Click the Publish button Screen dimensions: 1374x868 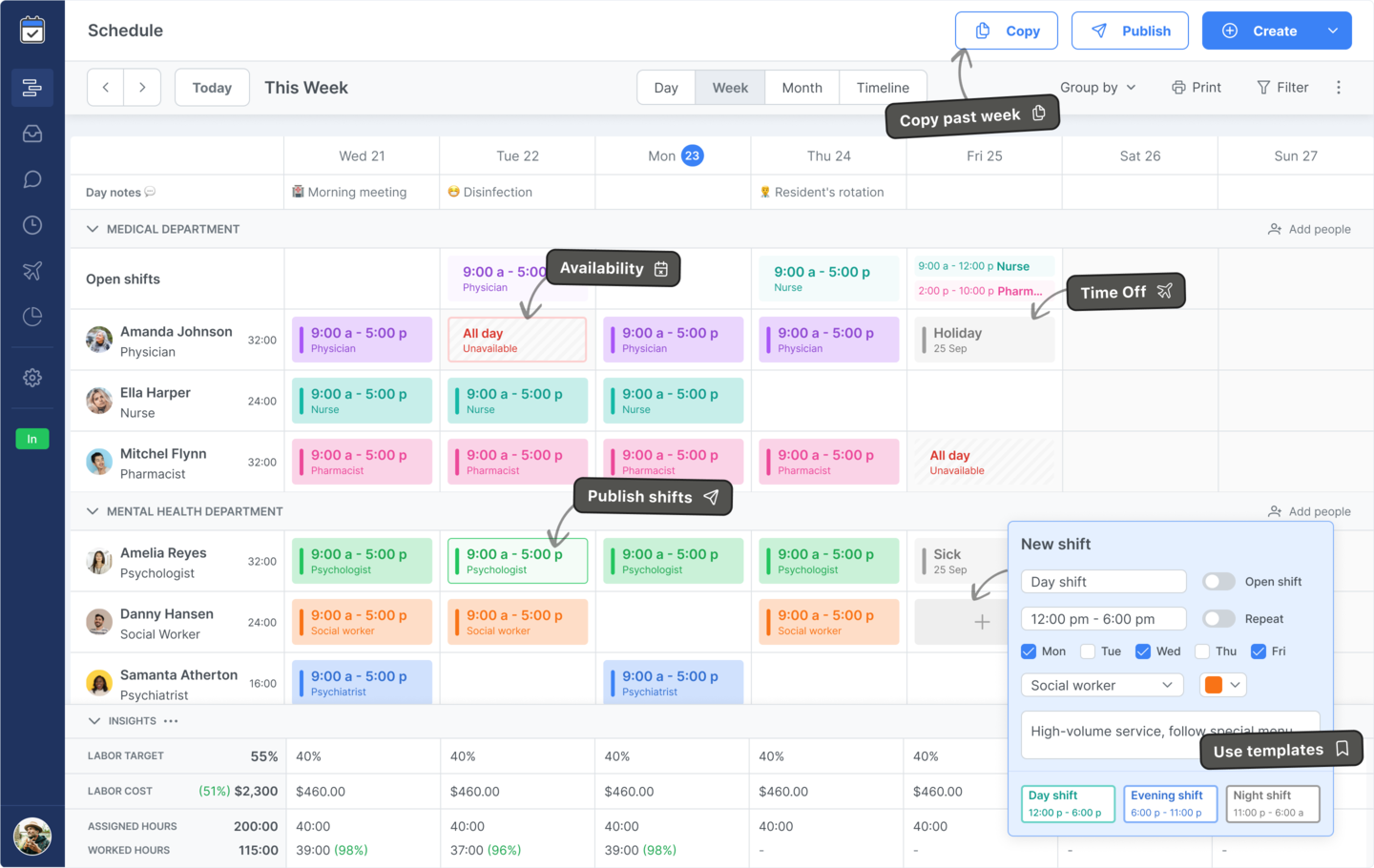click(1130, 30)
